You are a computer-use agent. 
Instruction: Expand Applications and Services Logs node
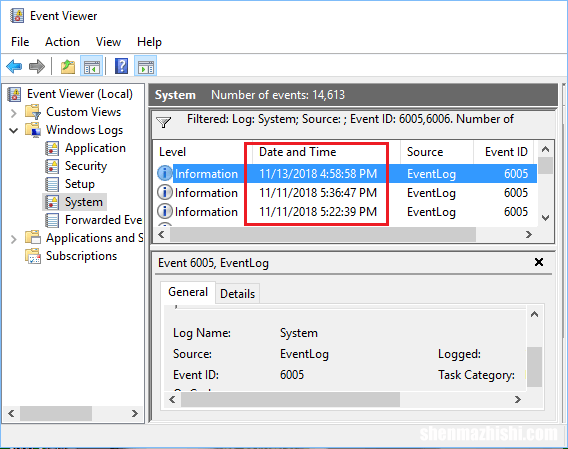pos(14,239)
